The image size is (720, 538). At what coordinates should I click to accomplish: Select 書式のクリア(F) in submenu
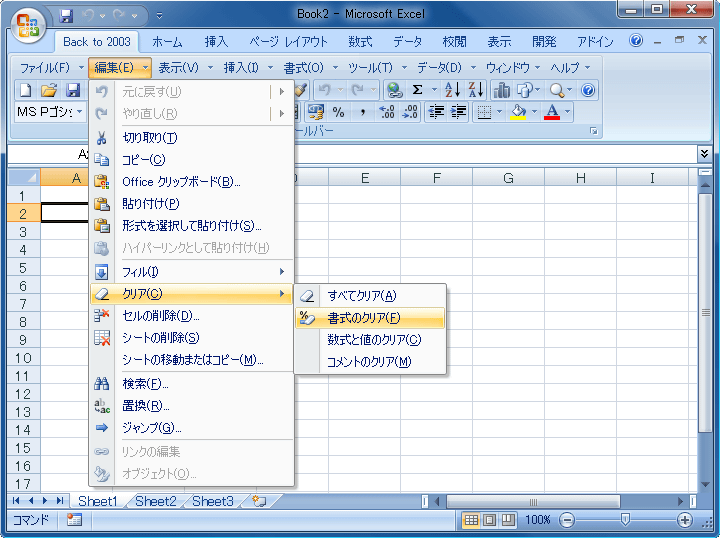pyautogui.click(x=370, y=318)
